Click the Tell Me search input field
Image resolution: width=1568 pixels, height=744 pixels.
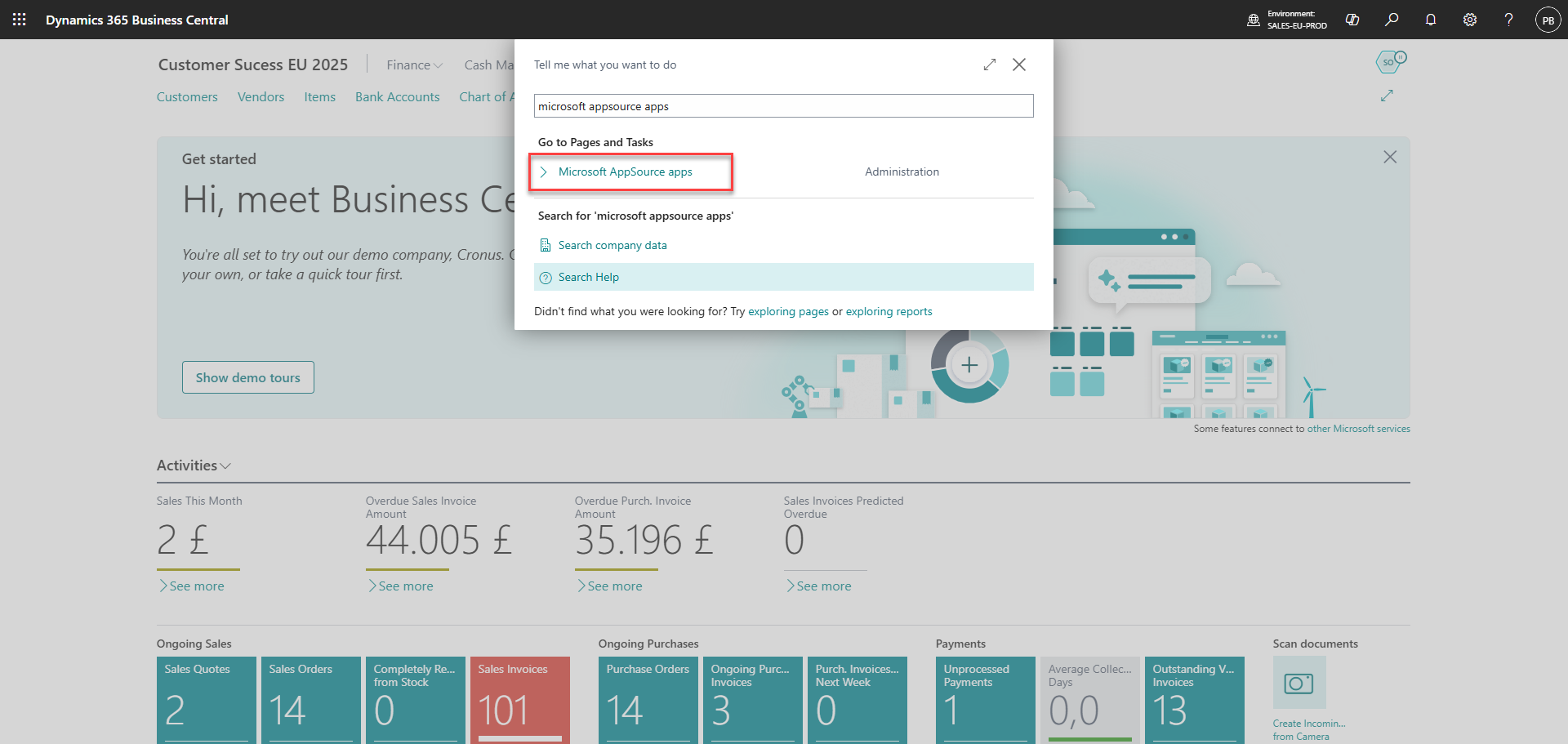[x=784, y=106]
